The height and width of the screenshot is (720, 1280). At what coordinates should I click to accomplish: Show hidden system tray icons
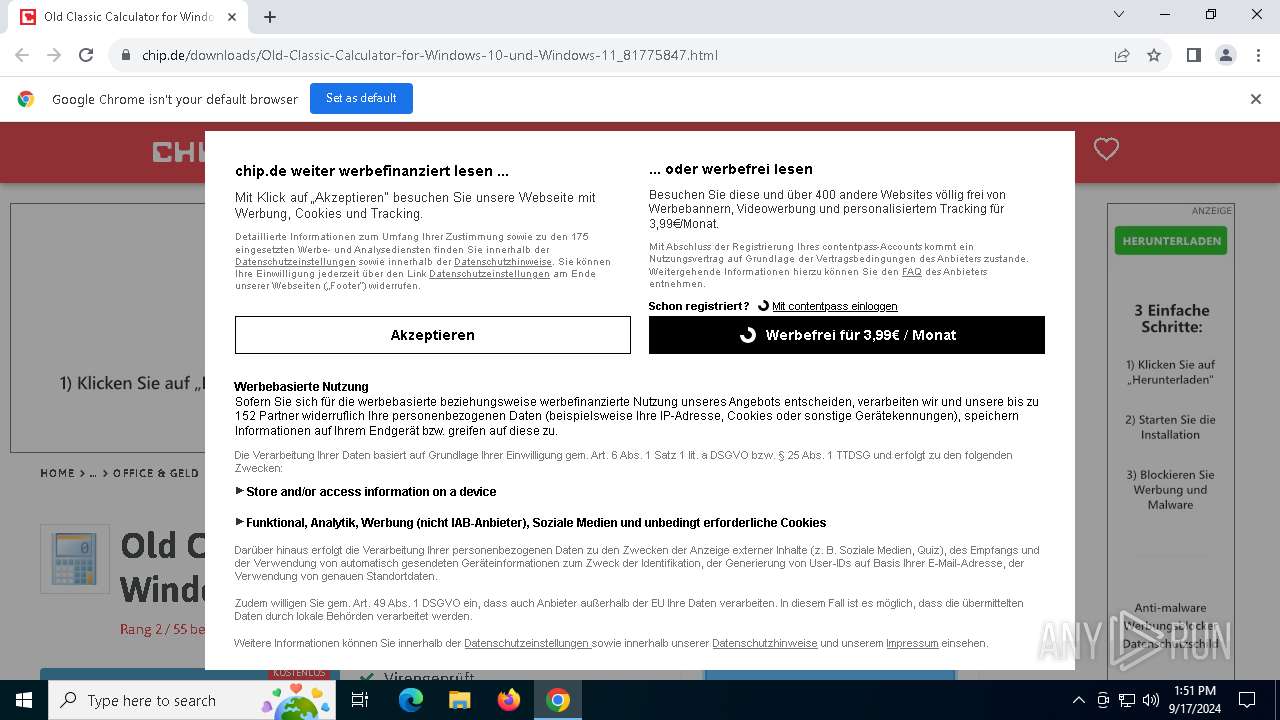click(1078, 700)
